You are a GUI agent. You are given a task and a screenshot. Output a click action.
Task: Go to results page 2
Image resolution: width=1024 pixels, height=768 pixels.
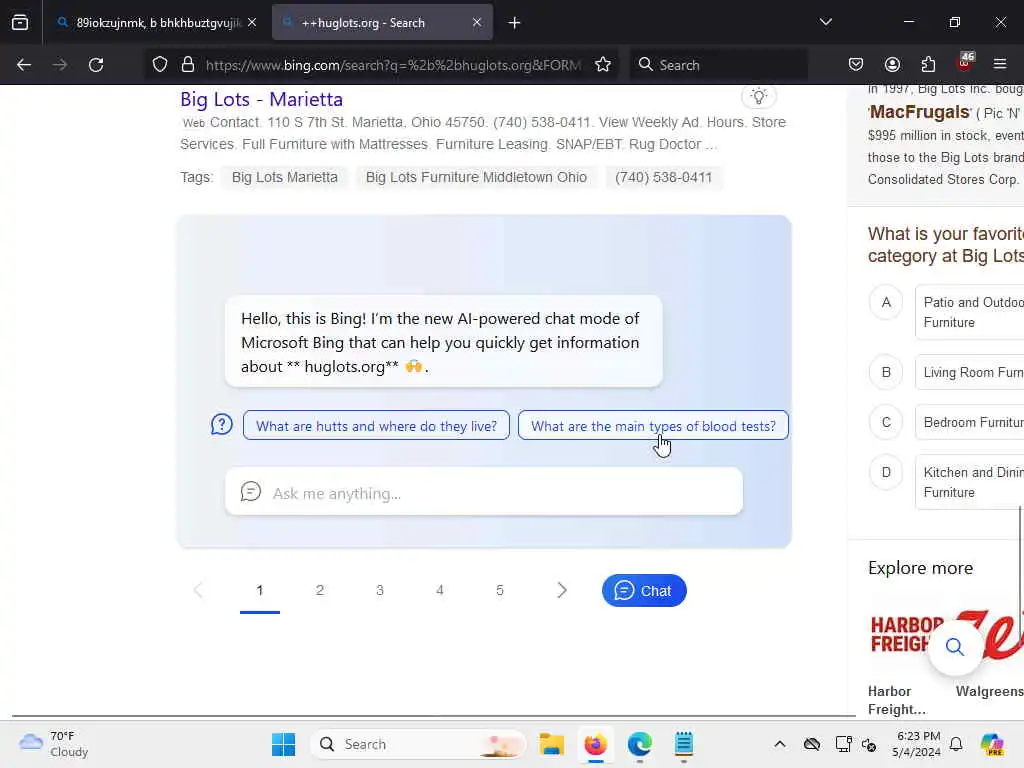click(319, 590)
